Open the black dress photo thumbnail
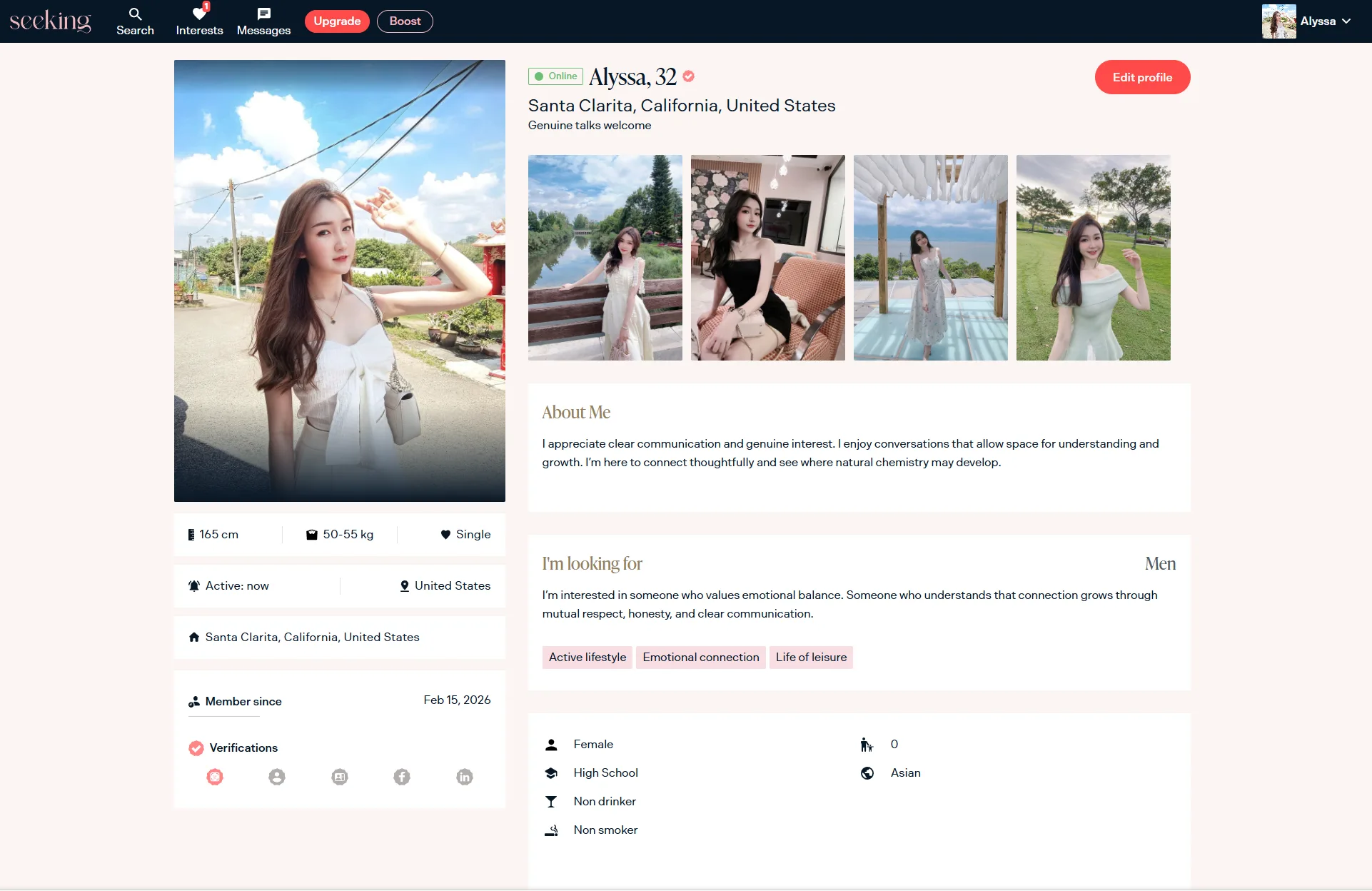1372x891 pixels. click(768, 258)
